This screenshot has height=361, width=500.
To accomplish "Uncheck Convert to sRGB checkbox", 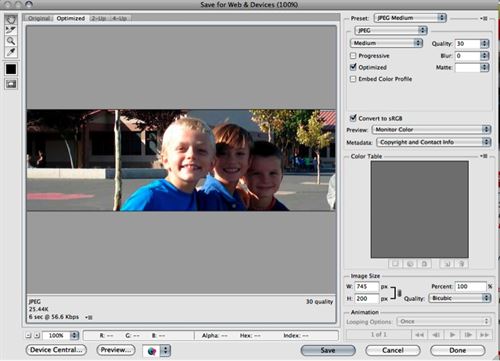I will [x=353, y=118].
